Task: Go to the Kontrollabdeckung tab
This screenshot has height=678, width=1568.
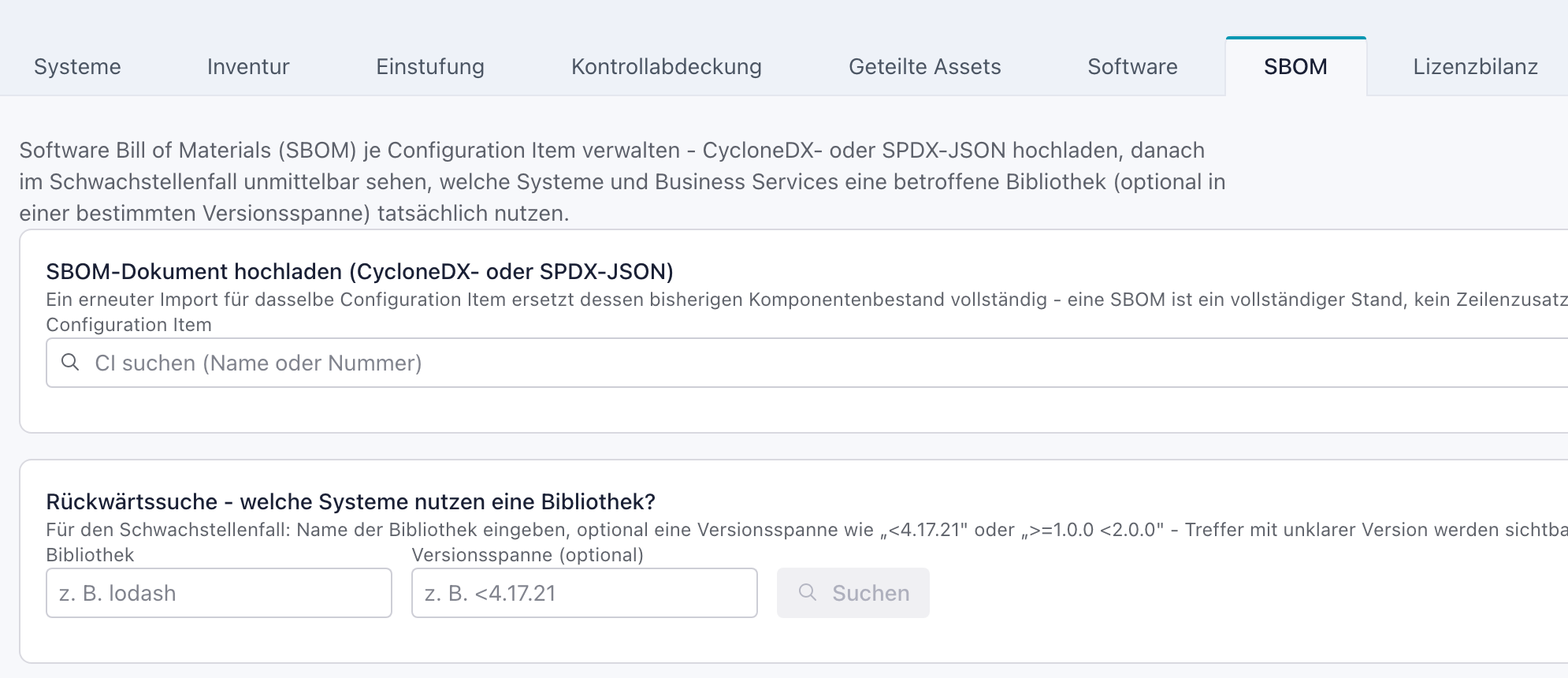Action: coord(667,66)
